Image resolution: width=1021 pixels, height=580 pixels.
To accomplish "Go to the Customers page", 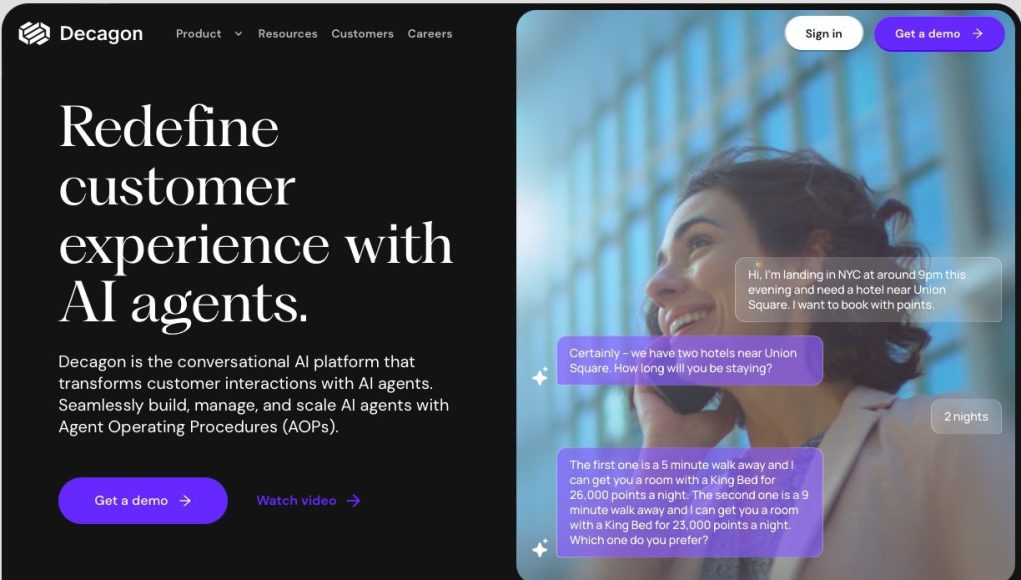I will (363, 34).
